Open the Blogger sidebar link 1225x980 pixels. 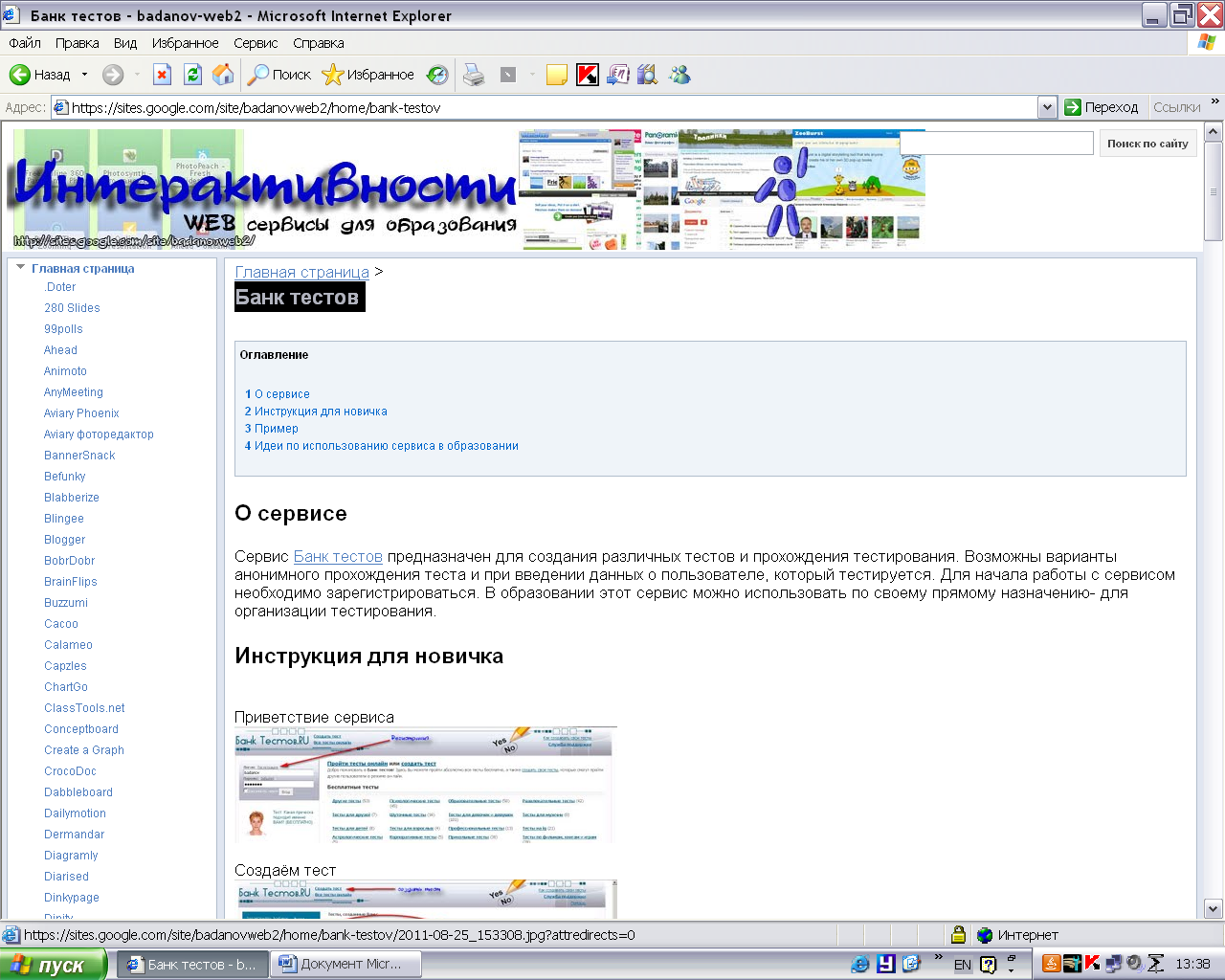click(x=65, y=540)
